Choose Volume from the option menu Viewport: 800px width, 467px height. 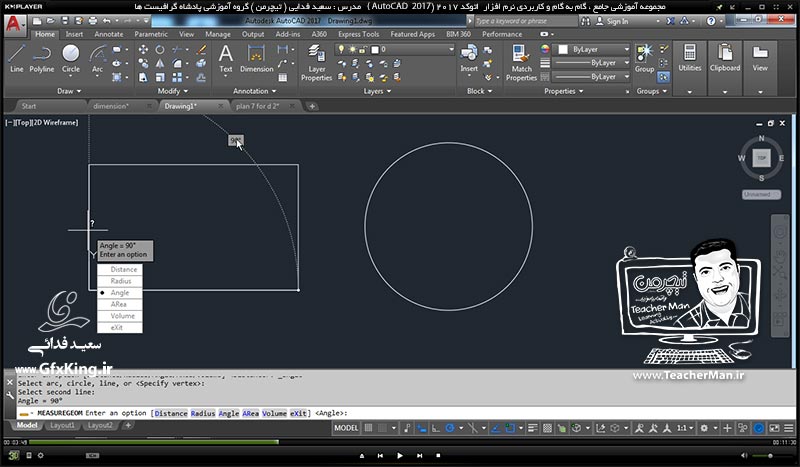119,316
